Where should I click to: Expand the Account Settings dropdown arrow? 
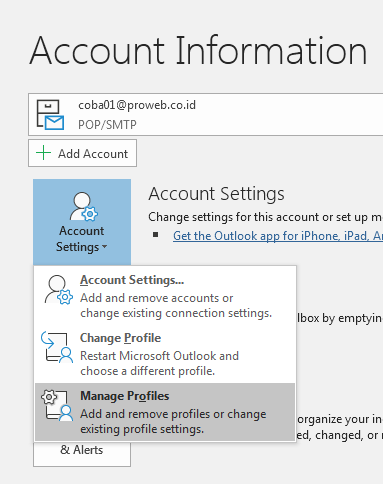tap(104, 247)
